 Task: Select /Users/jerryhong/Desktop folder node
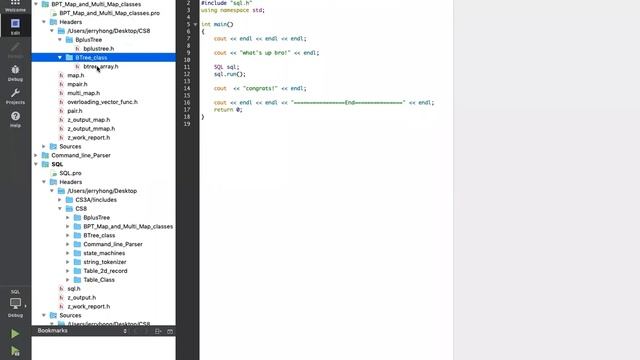tap(102, 191)
